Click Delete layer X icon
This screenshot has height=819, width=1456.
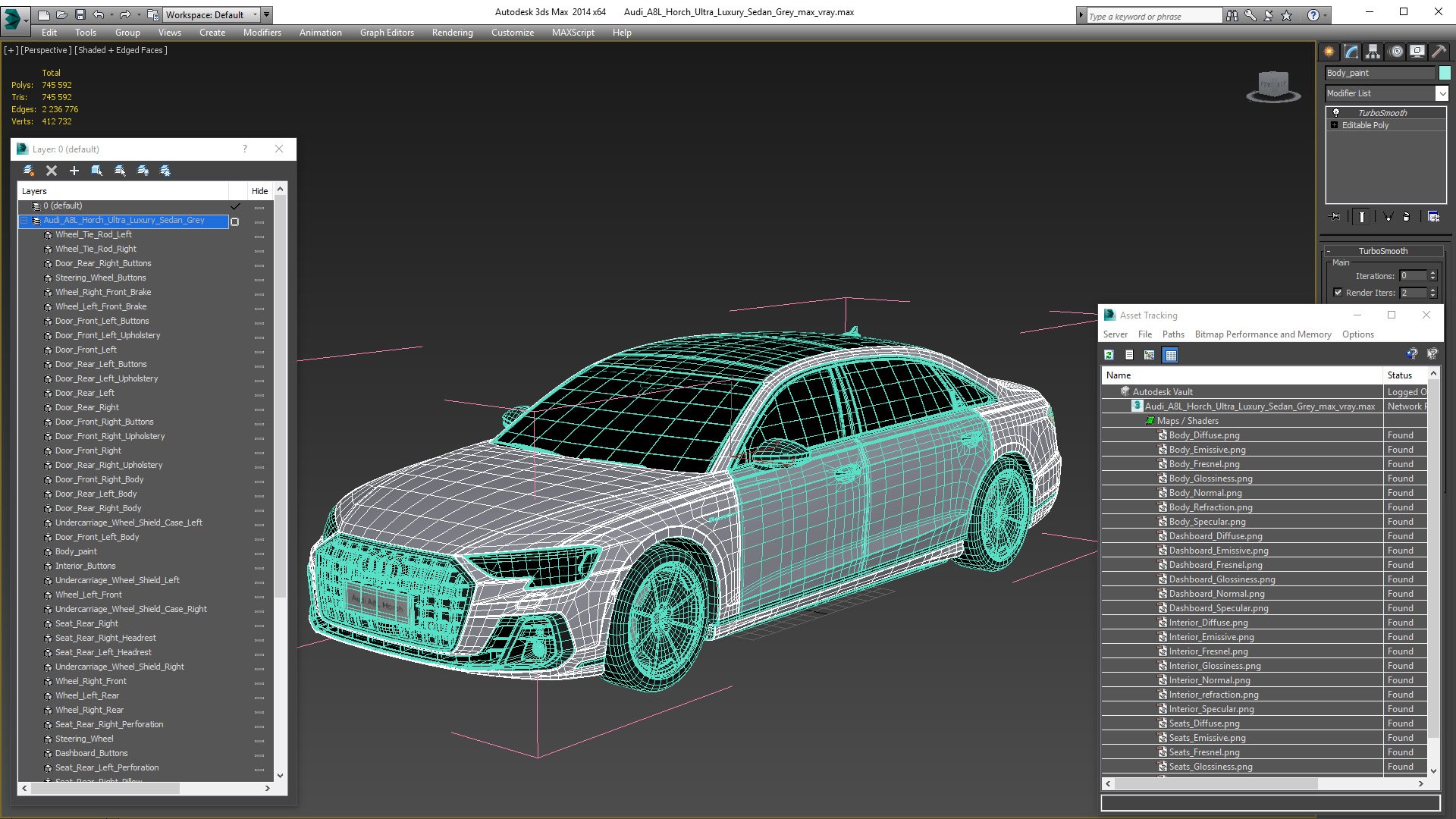point(52,171)
